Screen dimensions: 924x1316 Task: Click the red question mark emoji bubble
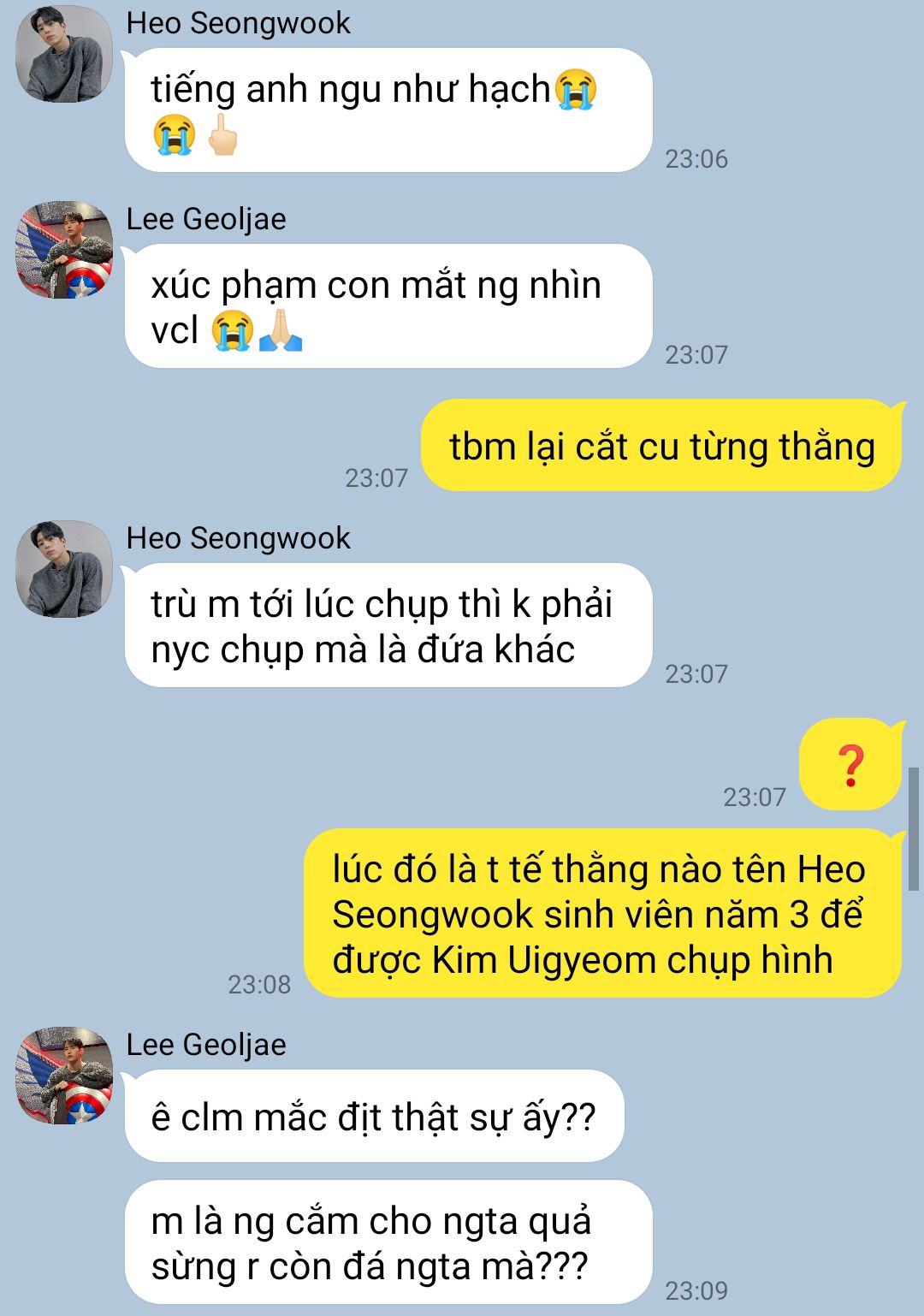(x=851, y=765)
